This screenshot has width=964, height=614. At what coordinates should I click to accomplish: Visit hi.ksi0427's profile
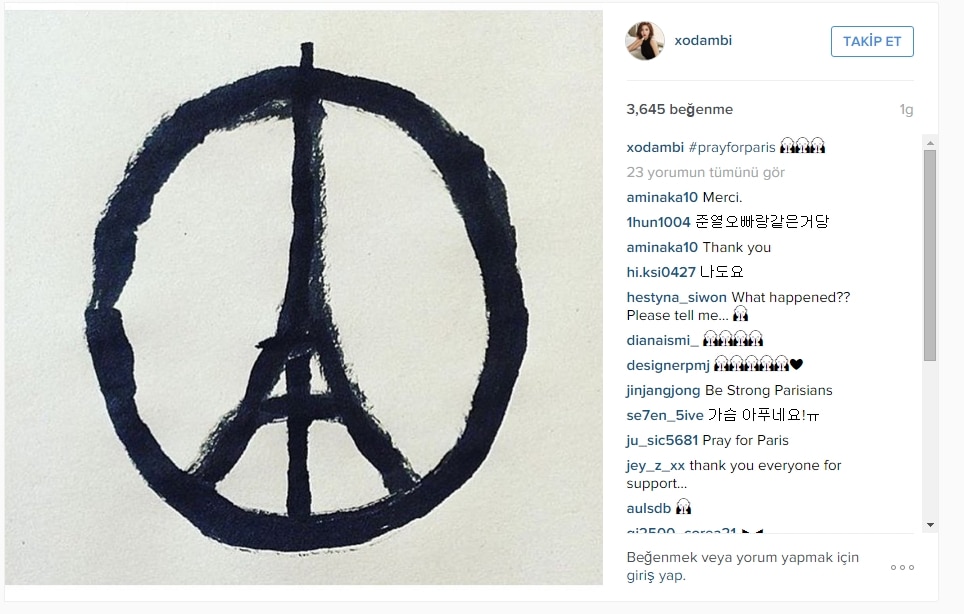tap(661, 272)
